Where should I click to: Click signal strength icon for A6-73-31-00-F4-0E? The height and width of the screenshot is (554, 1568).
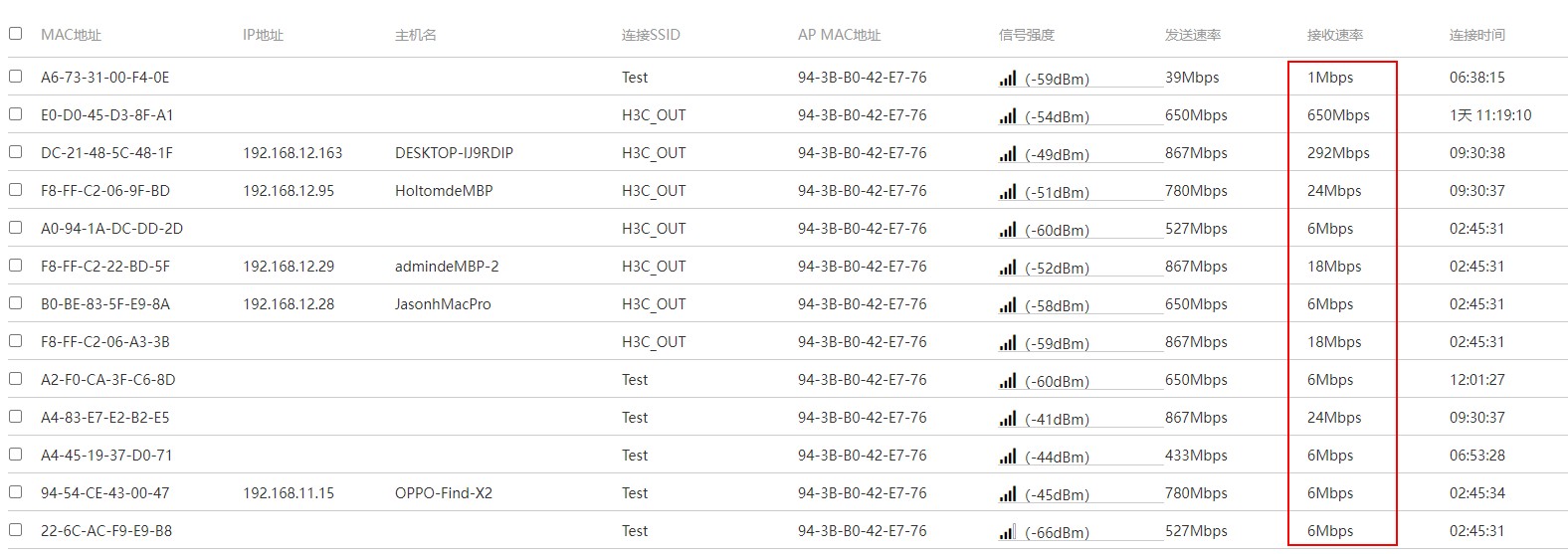[x=1008, y=79]
